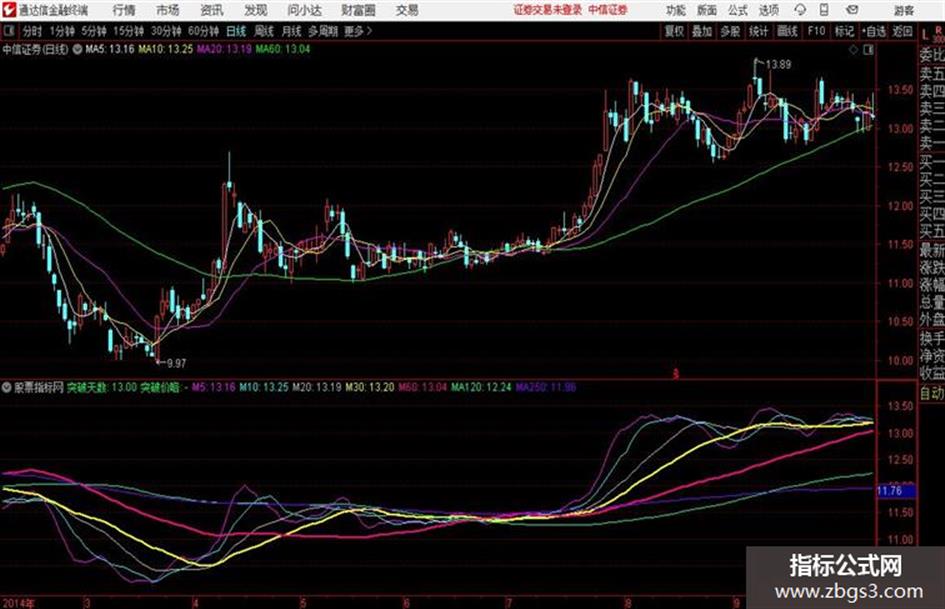This screenshot has width=945, height=609.
Task: Click the 统计 statistics button
Action: point(758,31)
